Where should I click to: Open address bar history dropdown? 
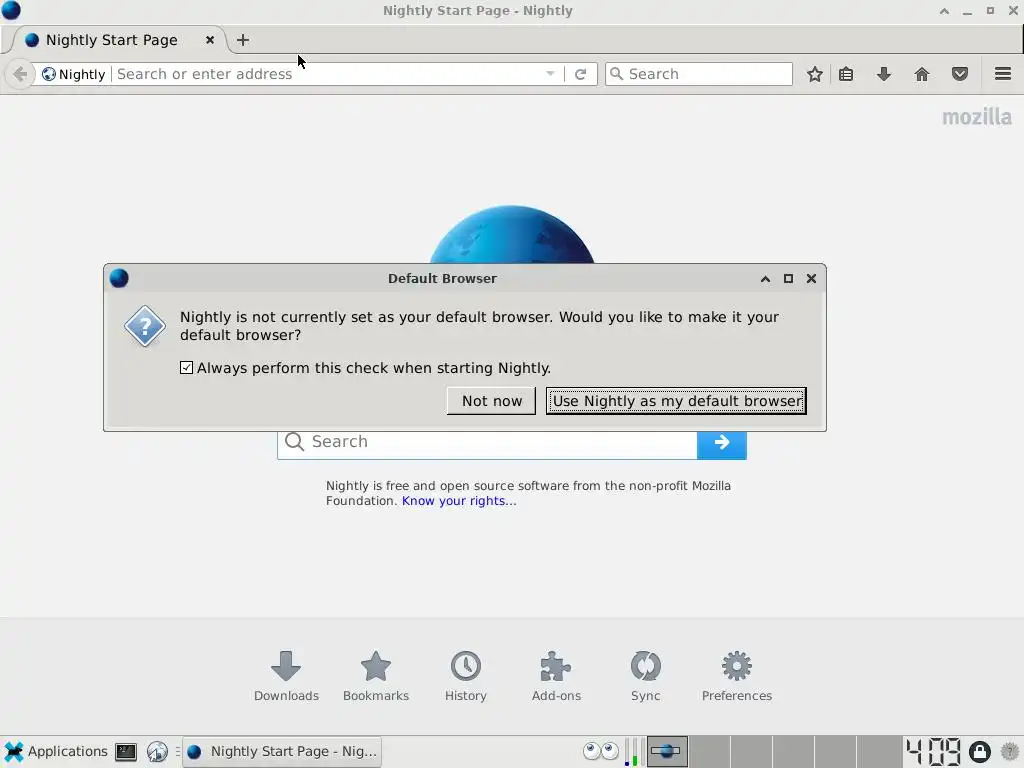(x=551, y=74)
